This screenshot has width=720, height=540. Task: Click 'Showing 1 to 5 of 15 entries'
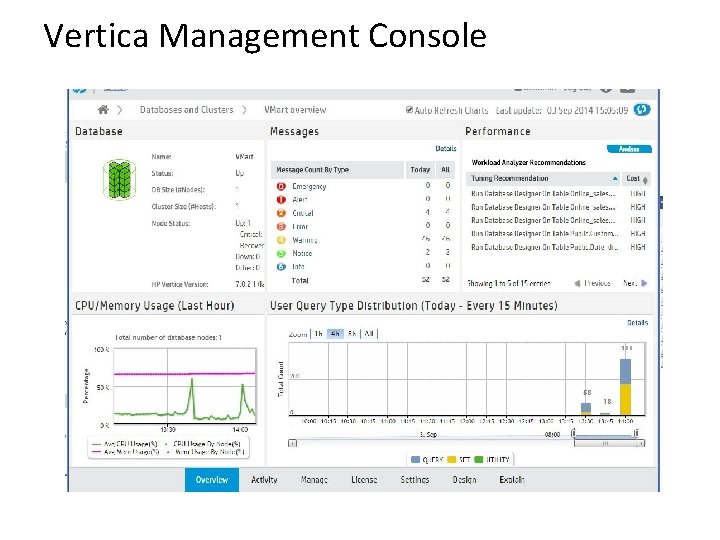pyautogui.click(x=508, y=283)
